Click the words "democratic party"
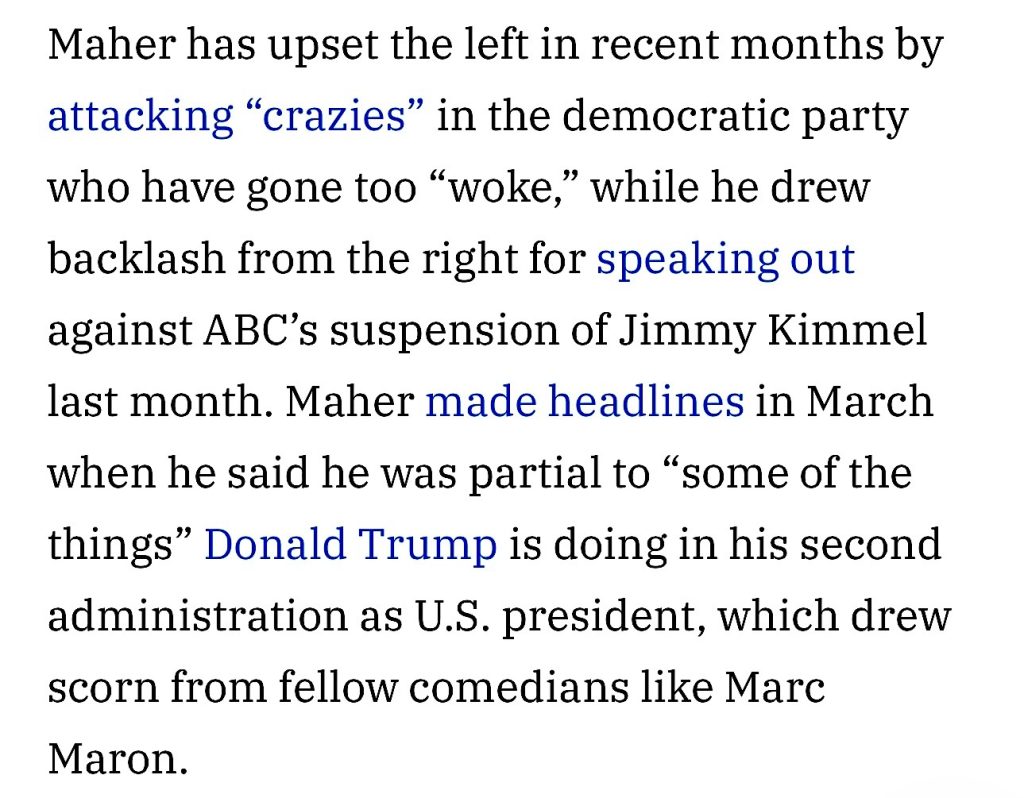The width and height of the screenshot is (1024, 798). click(735, 117)
